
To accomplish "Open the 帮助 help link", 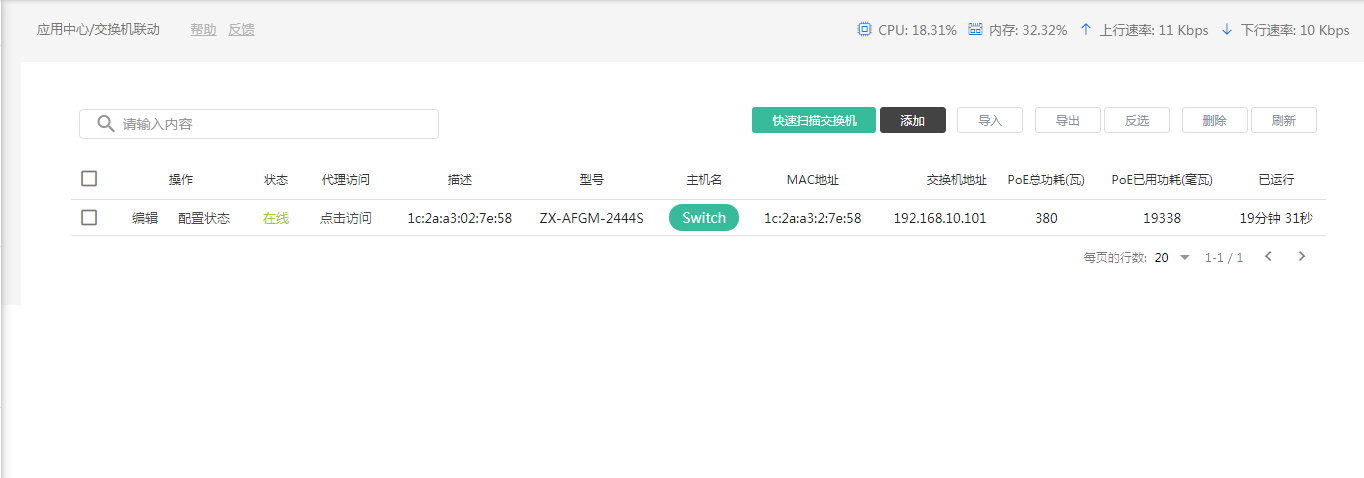I will (x=203, y=30).
